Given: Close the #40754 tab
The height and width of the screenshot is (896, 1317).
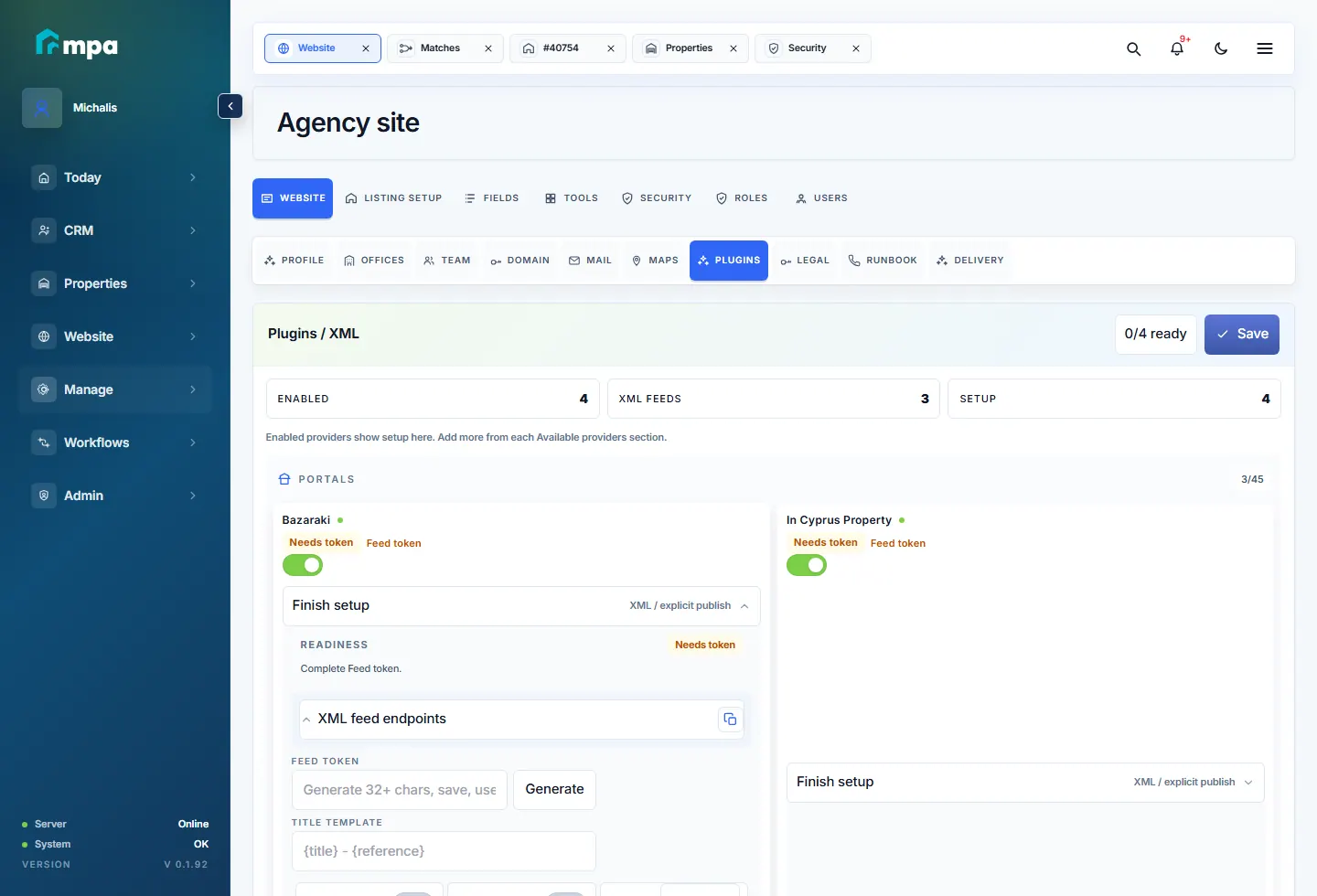Looking at the screenshot, I should pyautogui.click(x=611, y=48).
